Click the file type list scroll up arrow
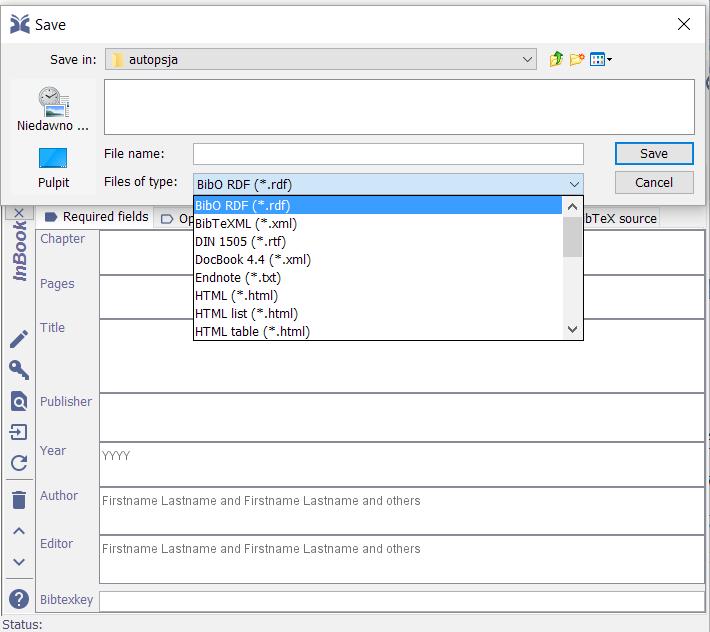This screenshot has height=632, width=710. (572, 207)
